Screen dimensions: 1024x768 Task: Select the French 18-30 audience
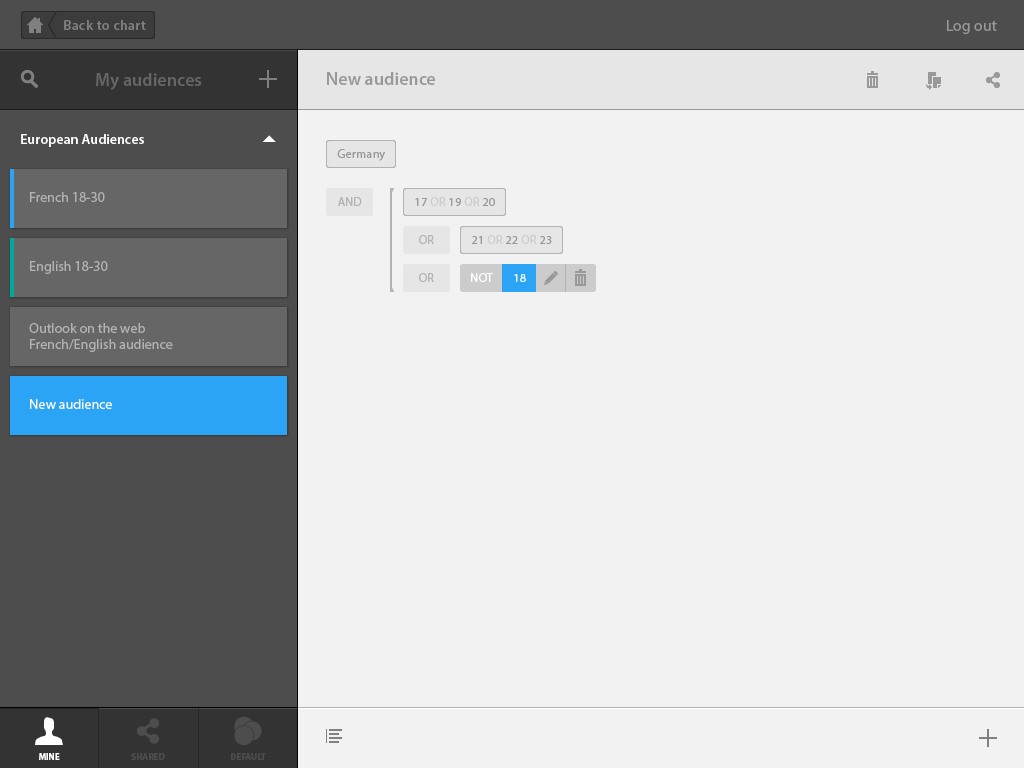[148, 199]
